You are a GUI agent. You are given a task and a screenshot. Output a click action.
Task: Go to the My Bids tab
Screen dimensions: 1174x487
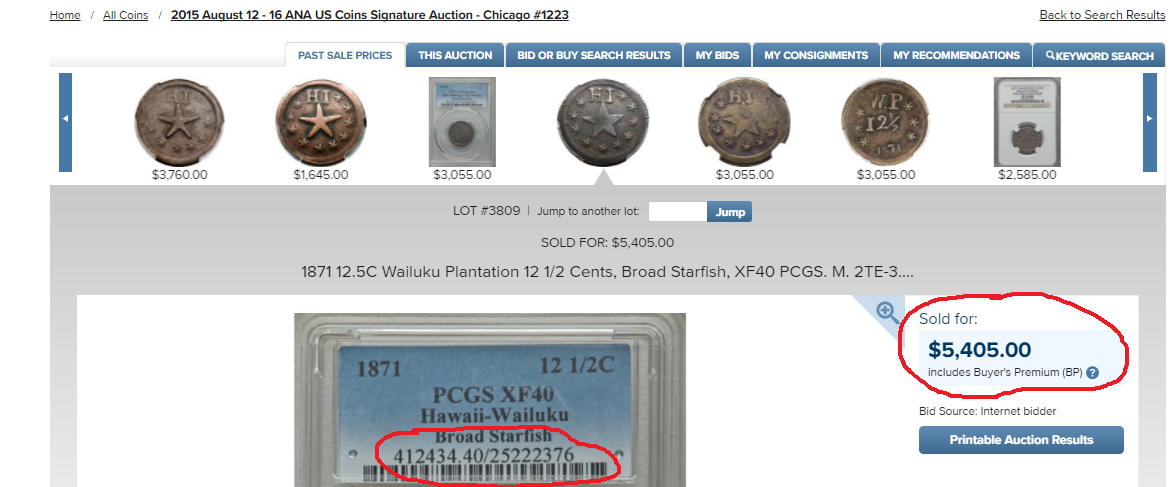click(717, 55)
